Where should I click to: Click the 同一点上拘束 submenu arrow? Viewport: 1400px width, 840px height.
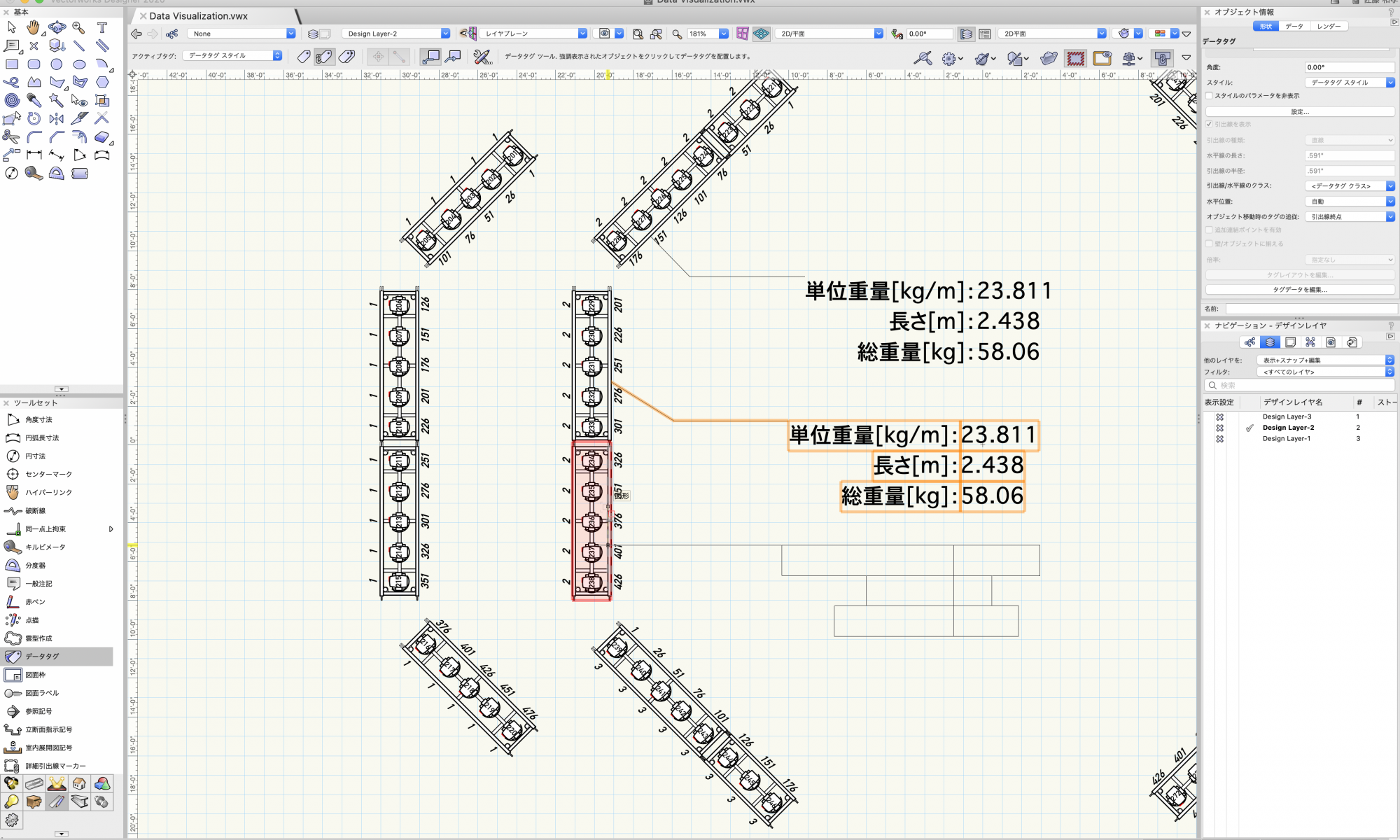click(111, 529)
